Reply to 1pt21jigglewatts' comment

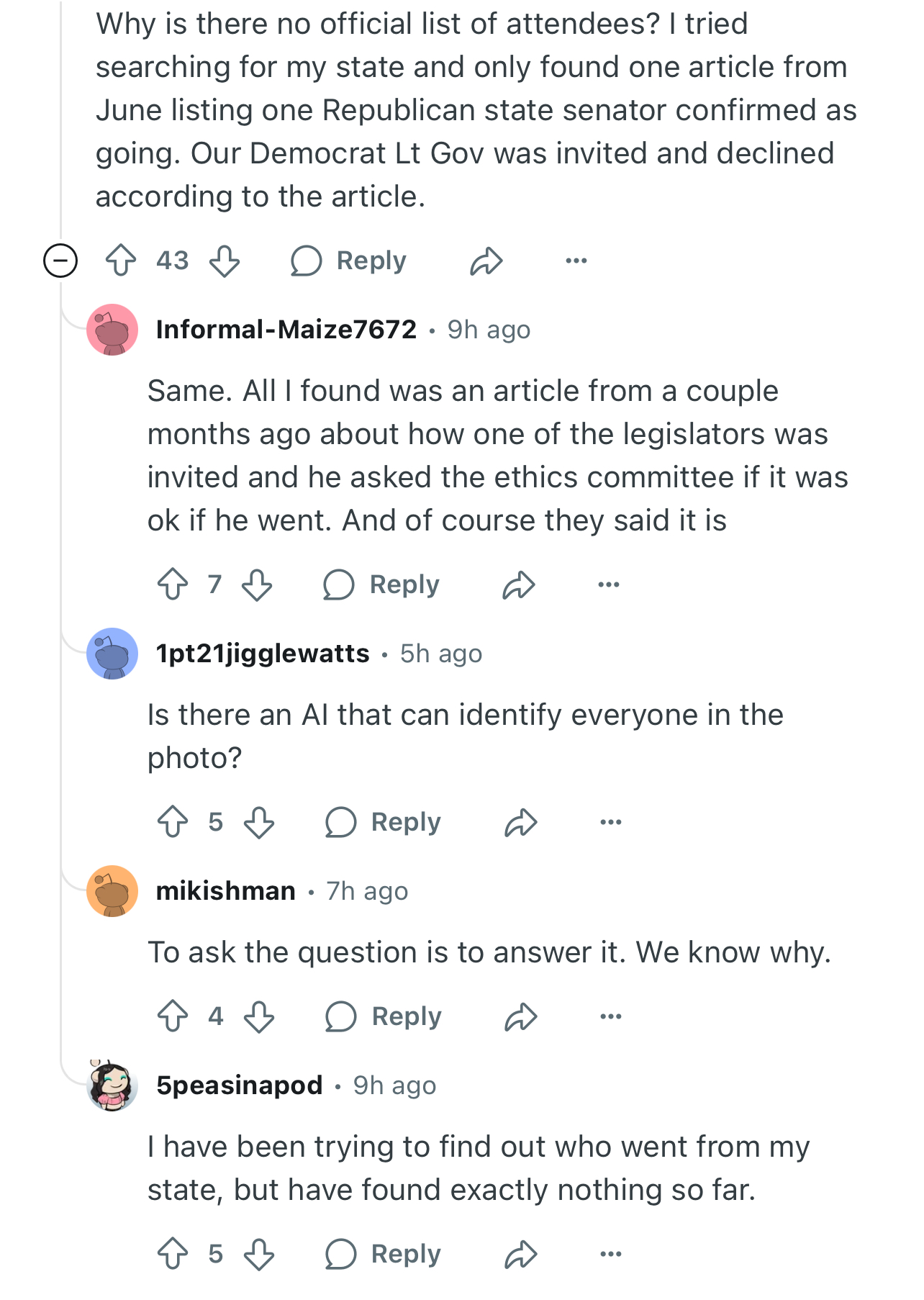(x=384, y=822)
